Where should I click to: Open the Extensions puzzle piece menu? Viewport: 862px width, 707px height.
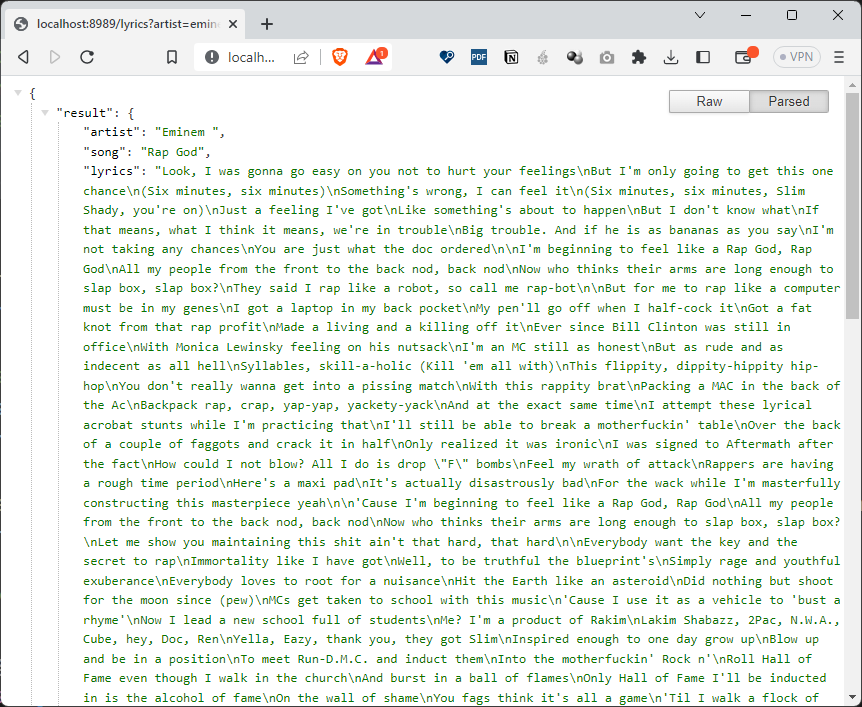pos(639,57)
